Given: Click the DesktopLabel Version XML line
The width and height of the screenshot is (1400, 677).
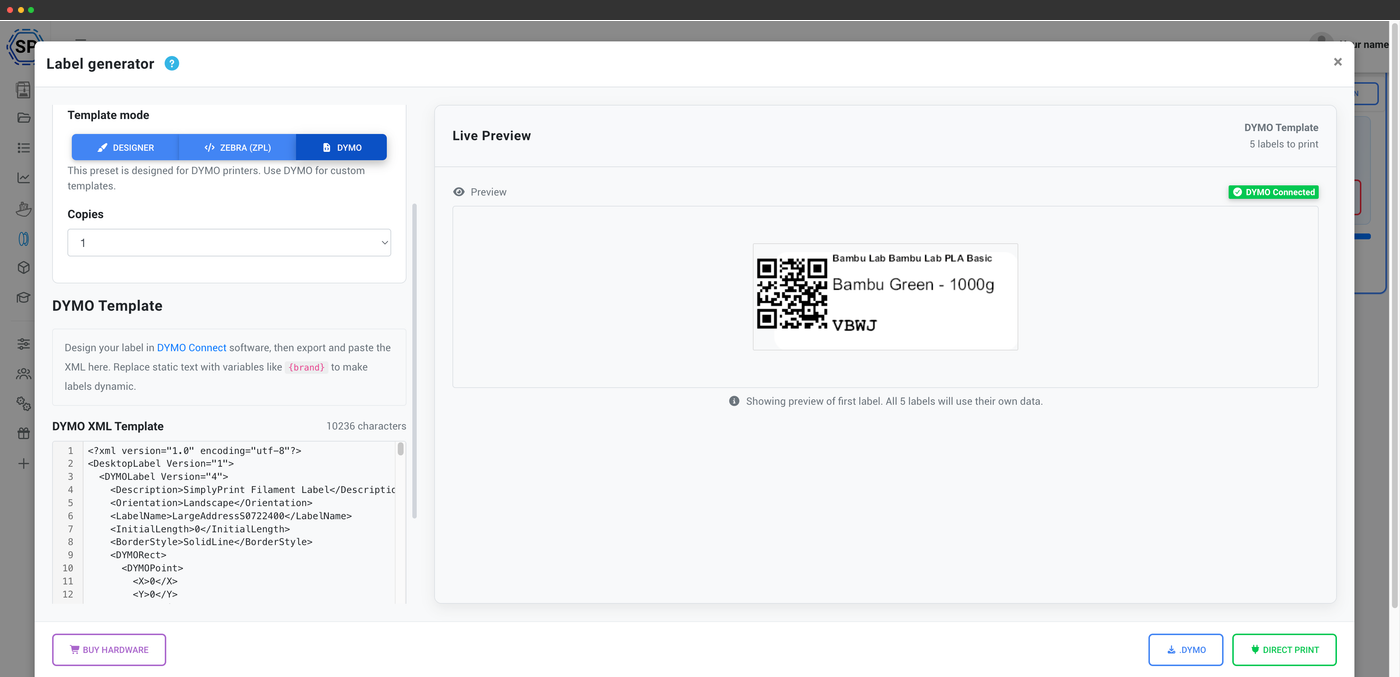Looking at the screenshot, I should [x=161, y=464].
